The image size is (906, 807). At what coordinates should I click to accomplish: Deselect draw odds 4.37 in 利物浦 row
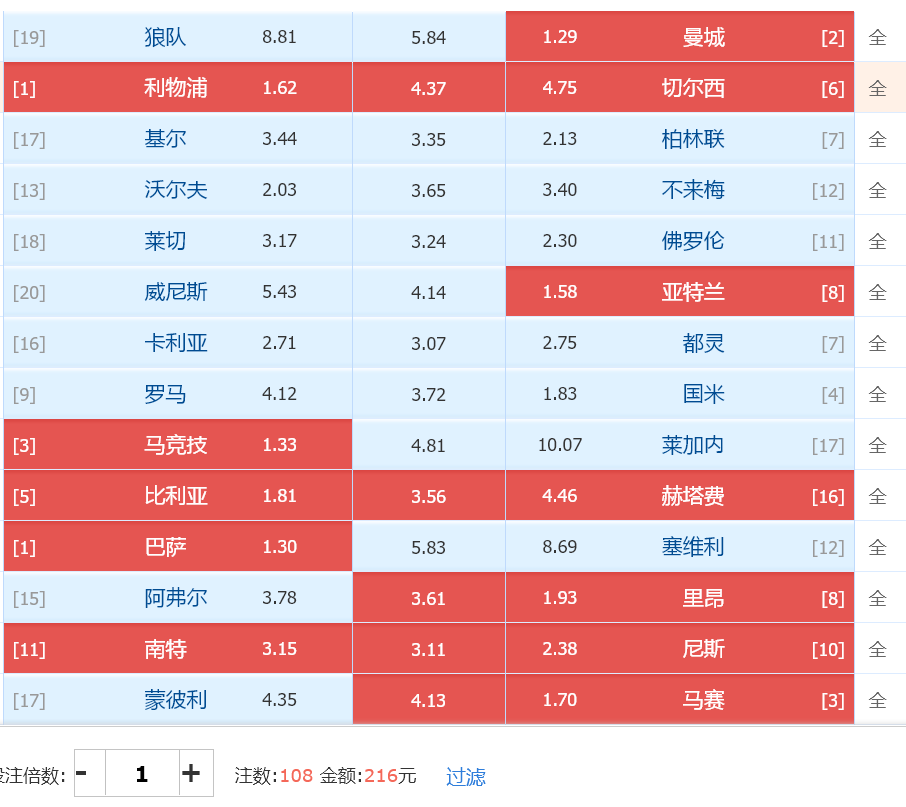point(429,88)
